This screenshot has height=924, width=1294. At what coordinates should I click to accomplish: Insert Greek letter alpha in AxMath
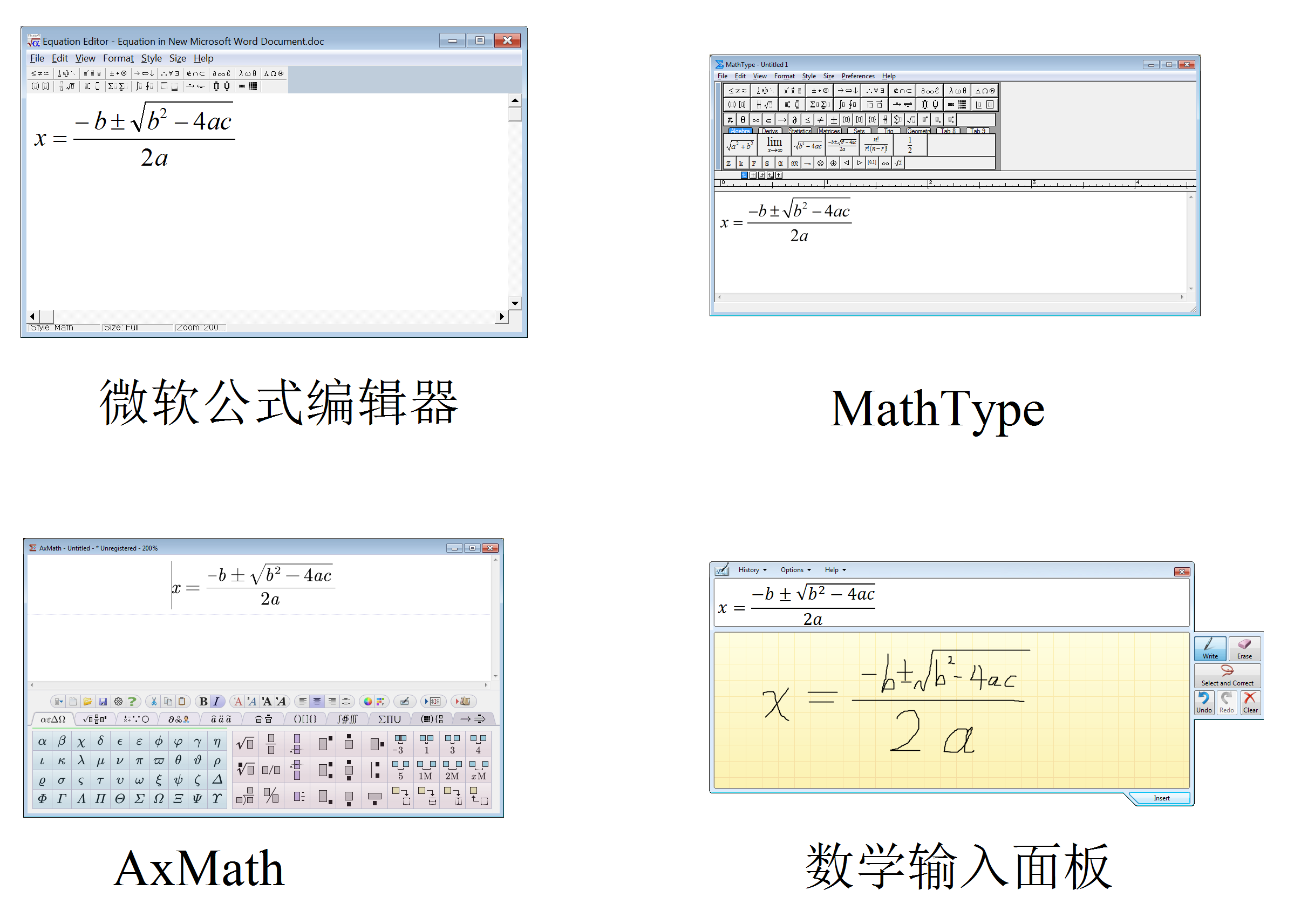tap(42, 742)
